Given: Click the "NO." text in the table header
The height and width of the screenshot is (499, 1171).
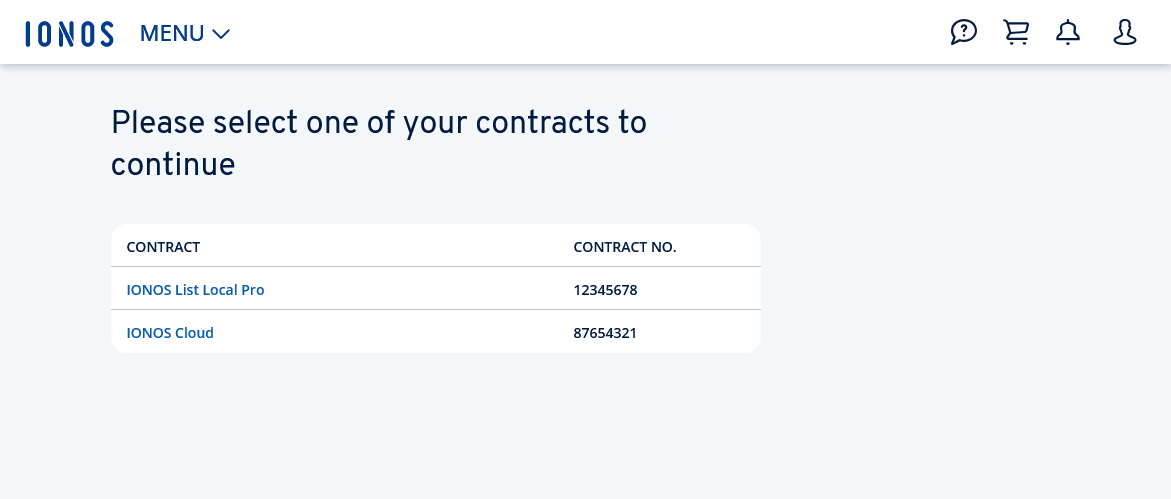Looking at the screenshot, I should pos(662,247).
